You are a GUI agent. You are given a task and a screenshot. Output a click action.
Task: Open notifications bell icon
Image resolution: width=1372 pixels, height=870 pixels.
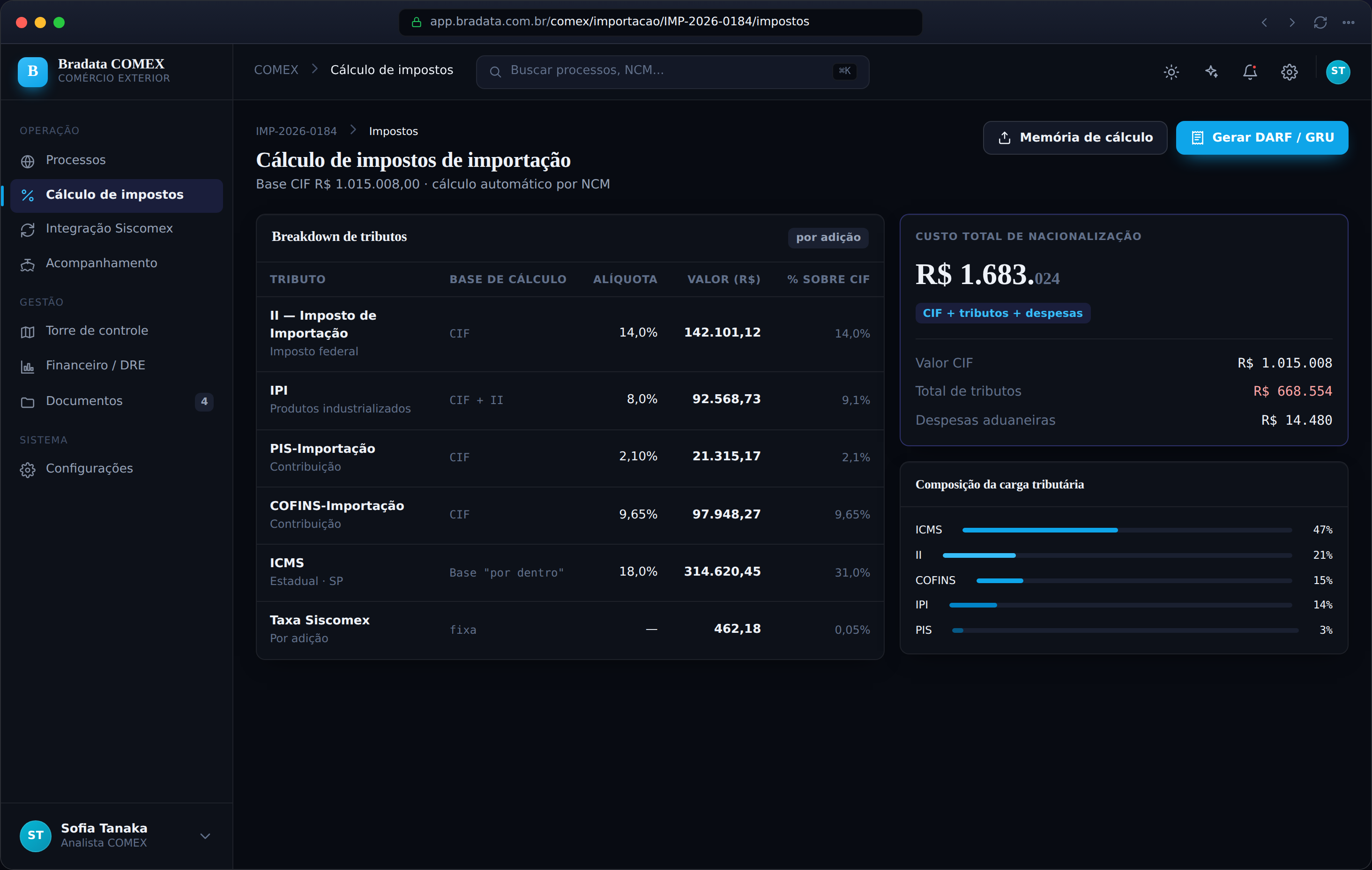point(1250,72)
